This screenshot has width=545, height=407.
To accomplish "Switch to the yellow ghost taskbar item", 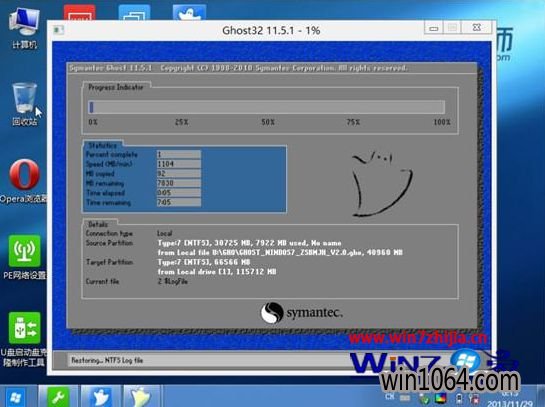I will coord(141,396).
